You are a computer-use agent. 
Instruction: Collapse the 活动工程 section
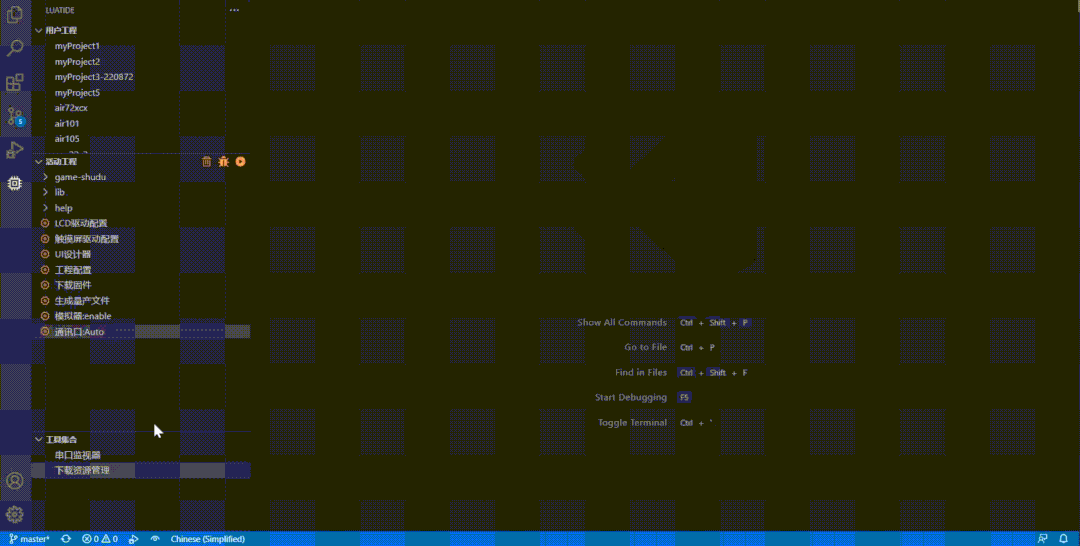[39, 162]
